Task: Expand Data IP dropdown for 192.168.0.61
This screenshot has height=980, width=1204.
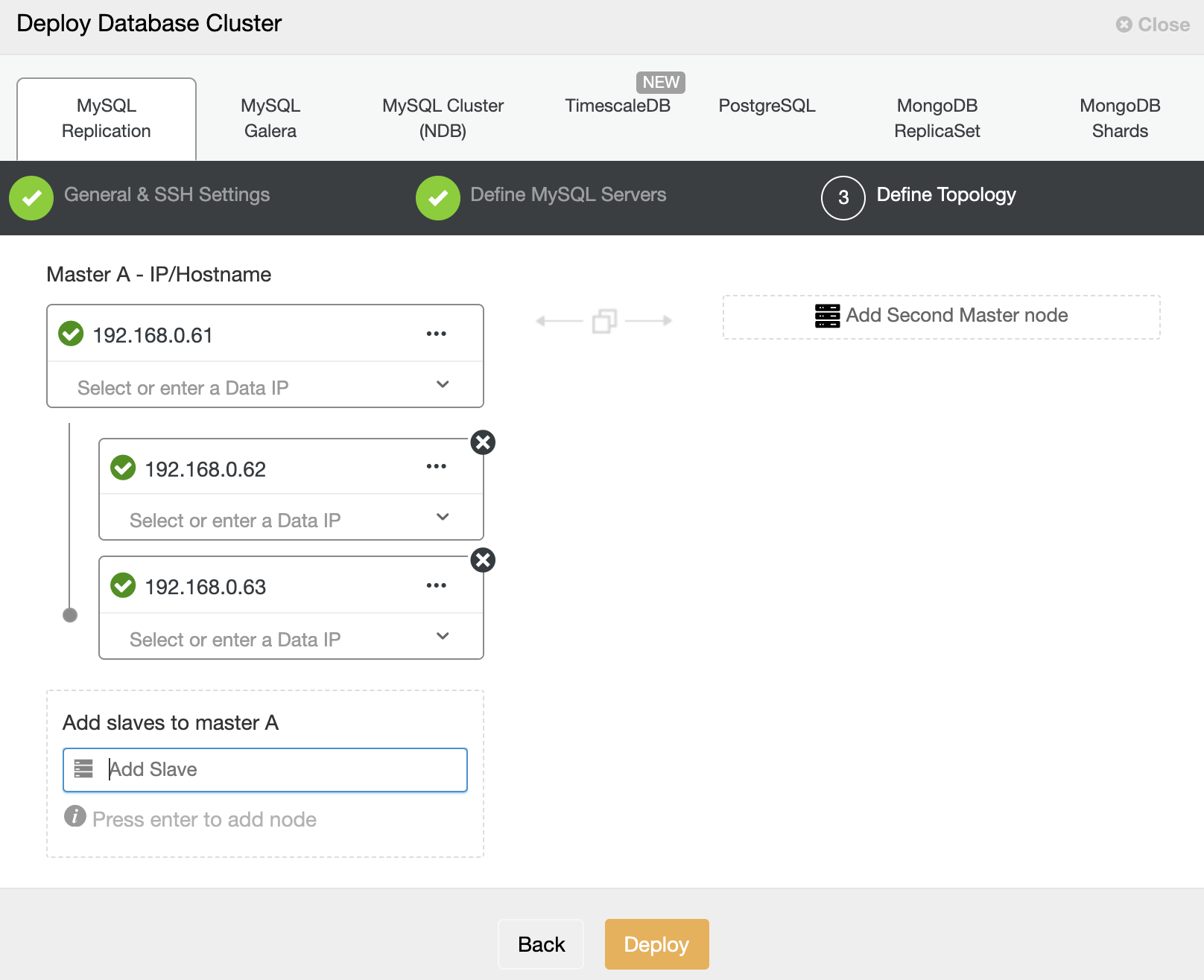Action: [x=443, y=385]
